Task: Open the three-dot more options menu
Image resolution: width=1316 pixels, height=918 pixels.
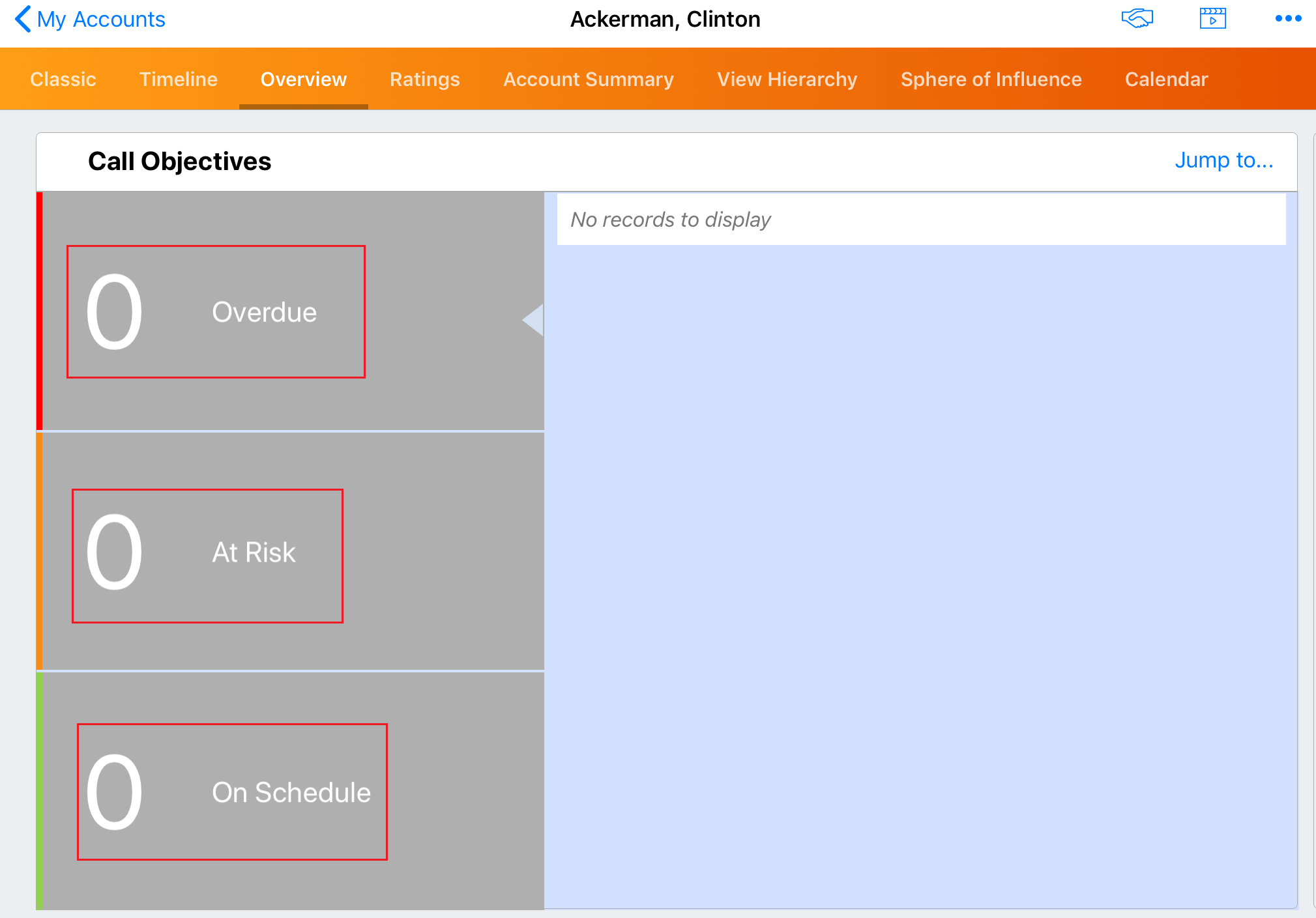Action: tap(1288, 19)
